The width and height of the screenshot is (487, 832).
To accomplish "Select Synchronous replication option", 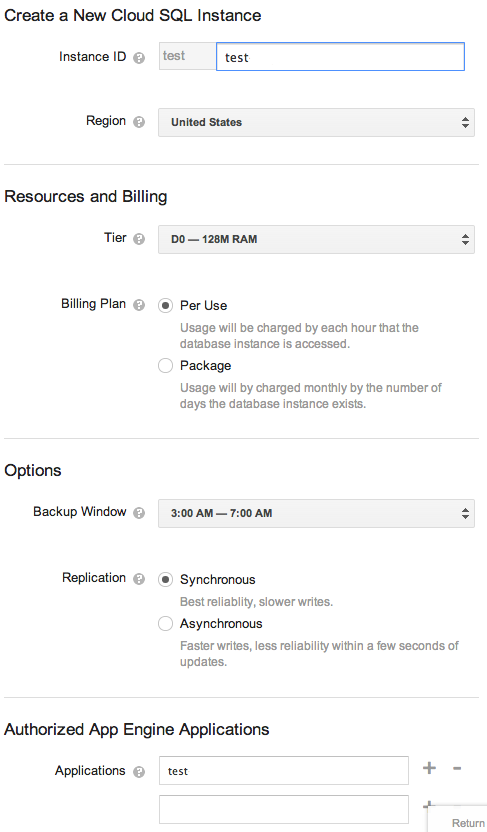I will [x=166, y=580].
